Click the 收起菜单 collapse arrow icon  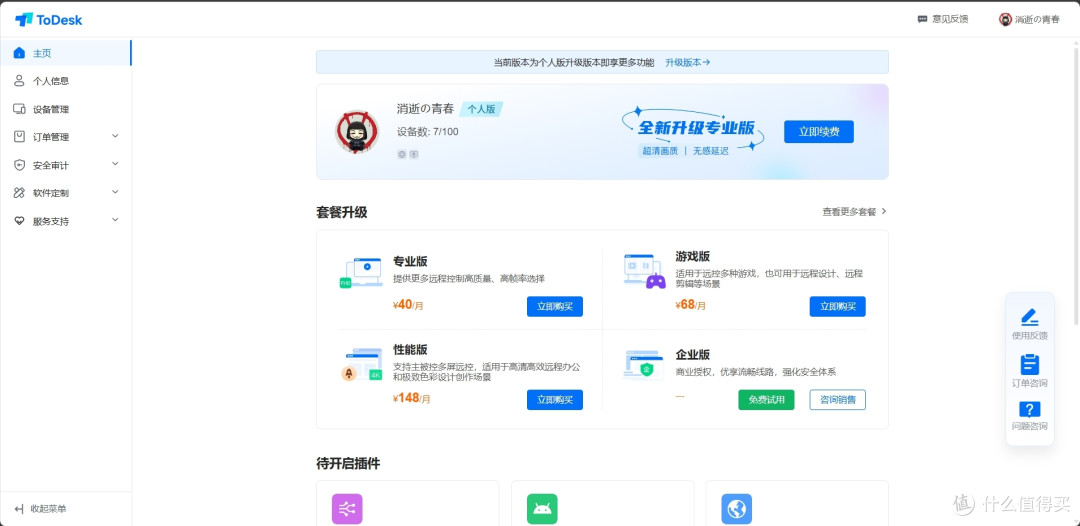coord(19,509)
